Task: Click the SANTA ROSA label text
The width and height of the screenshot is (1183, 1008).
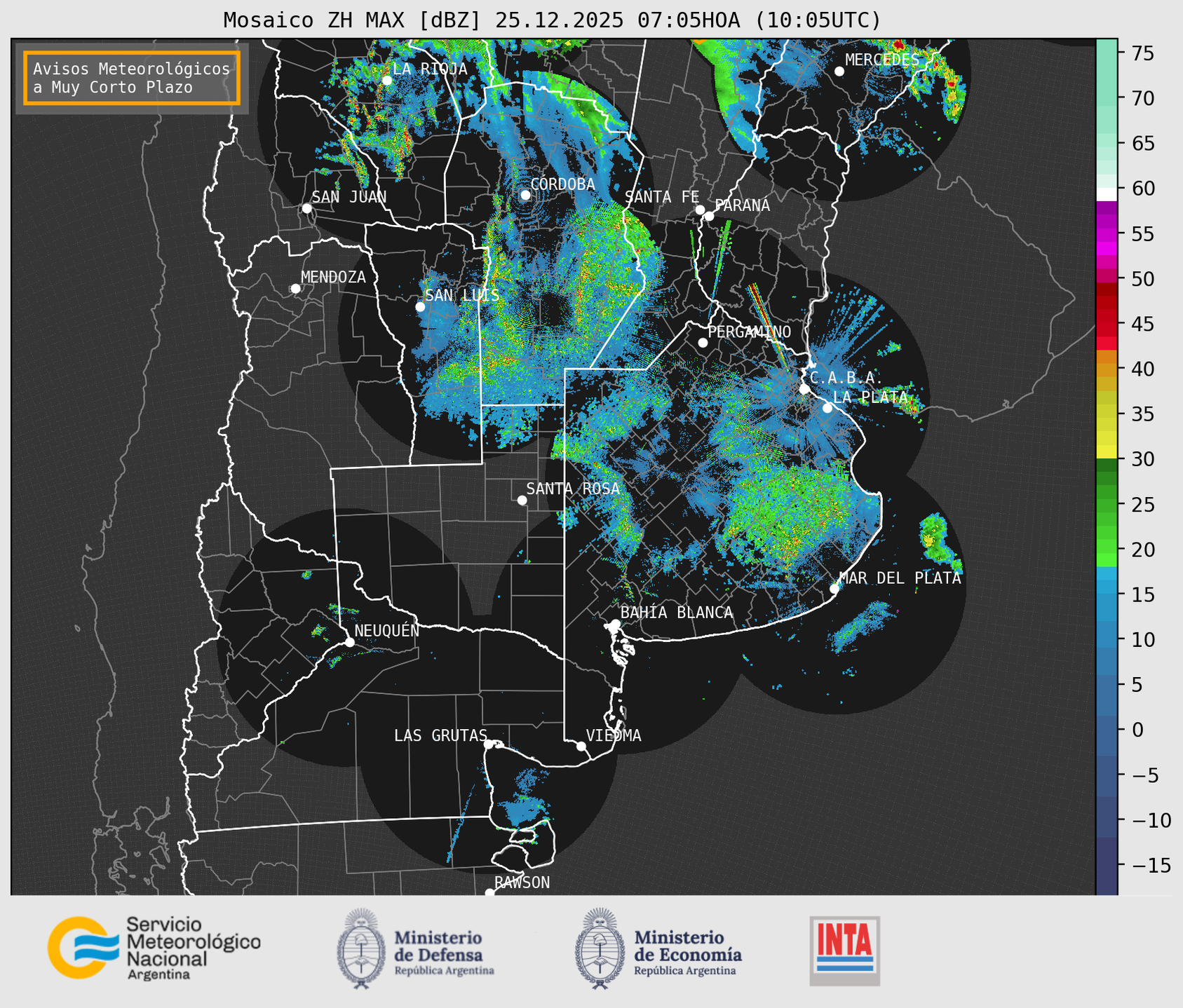Action: (x=573, y=489)
